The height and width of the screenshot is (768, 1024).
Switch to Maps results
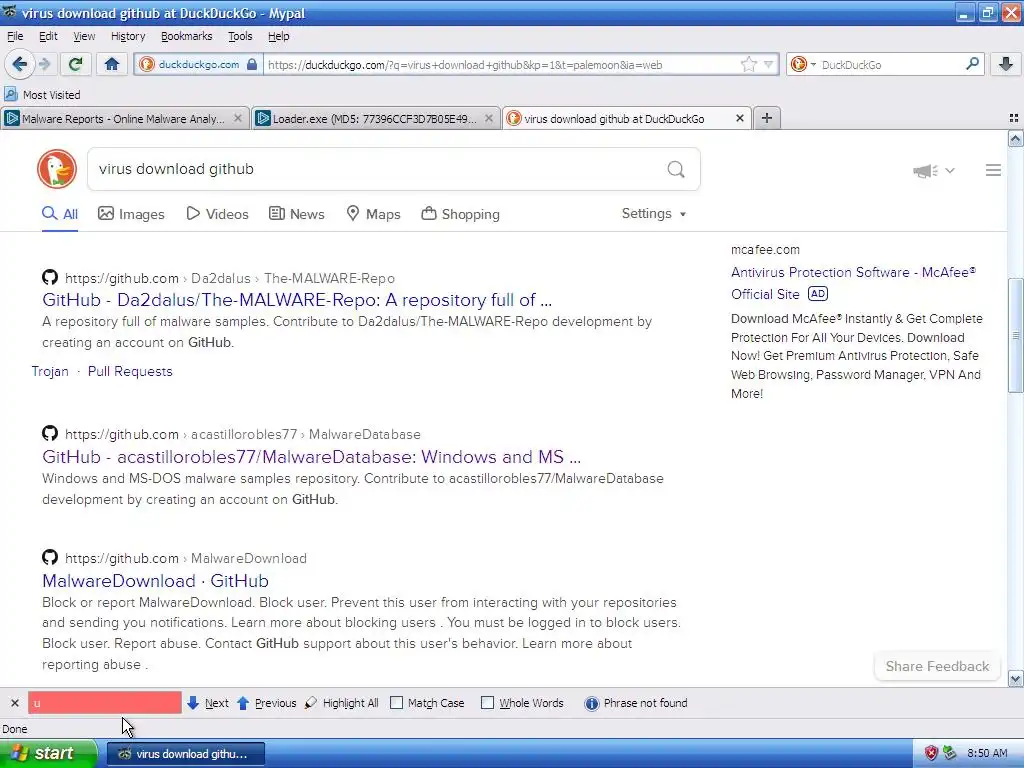(373, 214)
